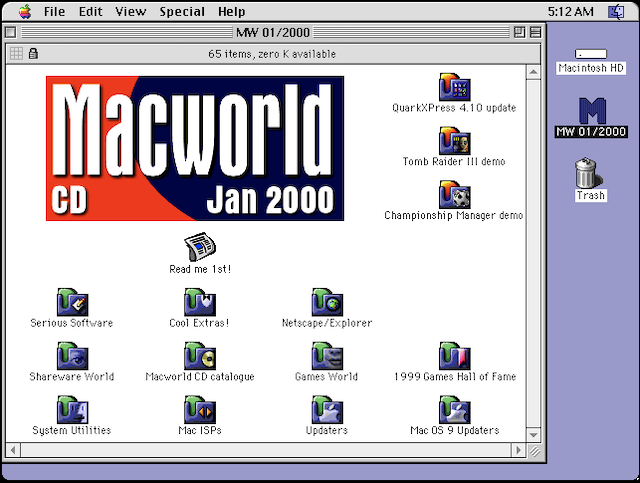This screenshot has height=483, width=640.
Task: Select the Serious Software folder icon
Action: 72,302
